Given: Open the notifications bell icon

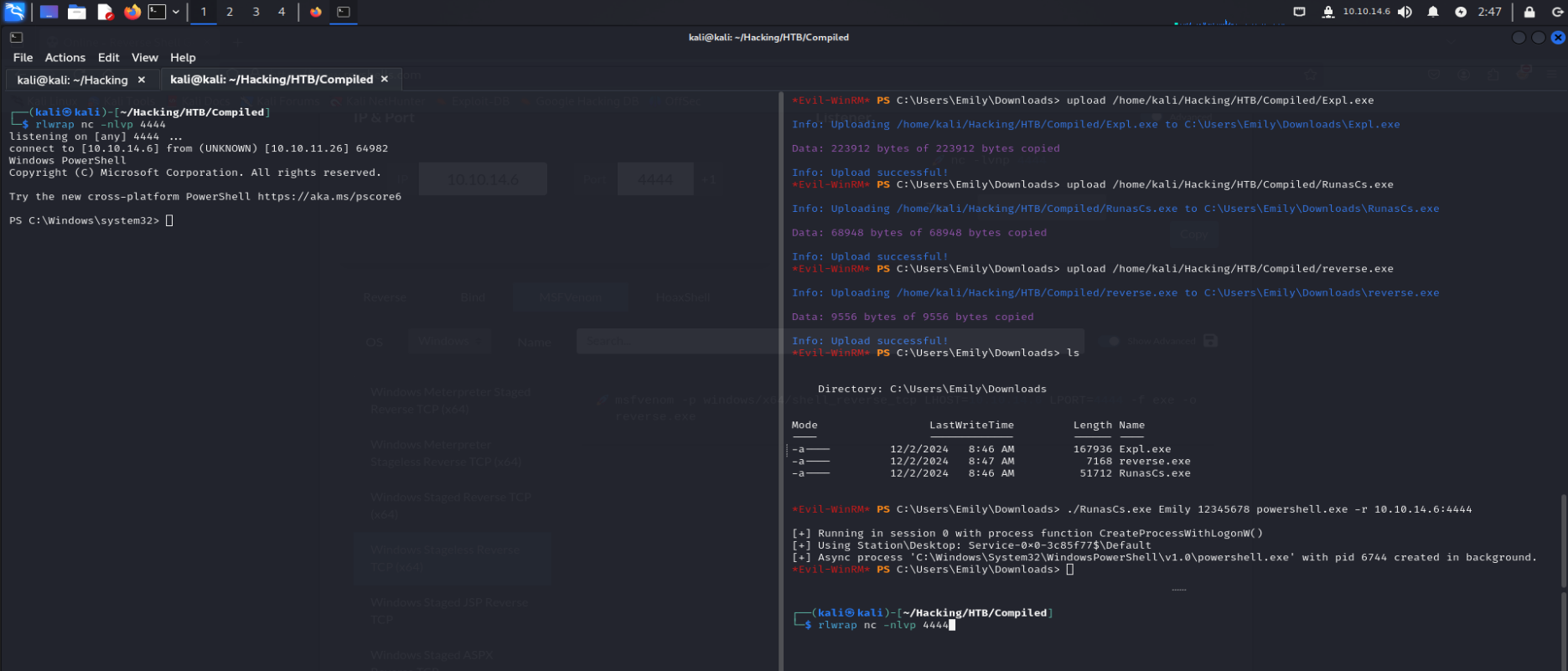Looking at the screenshot, I should [x=1433, y=12].
